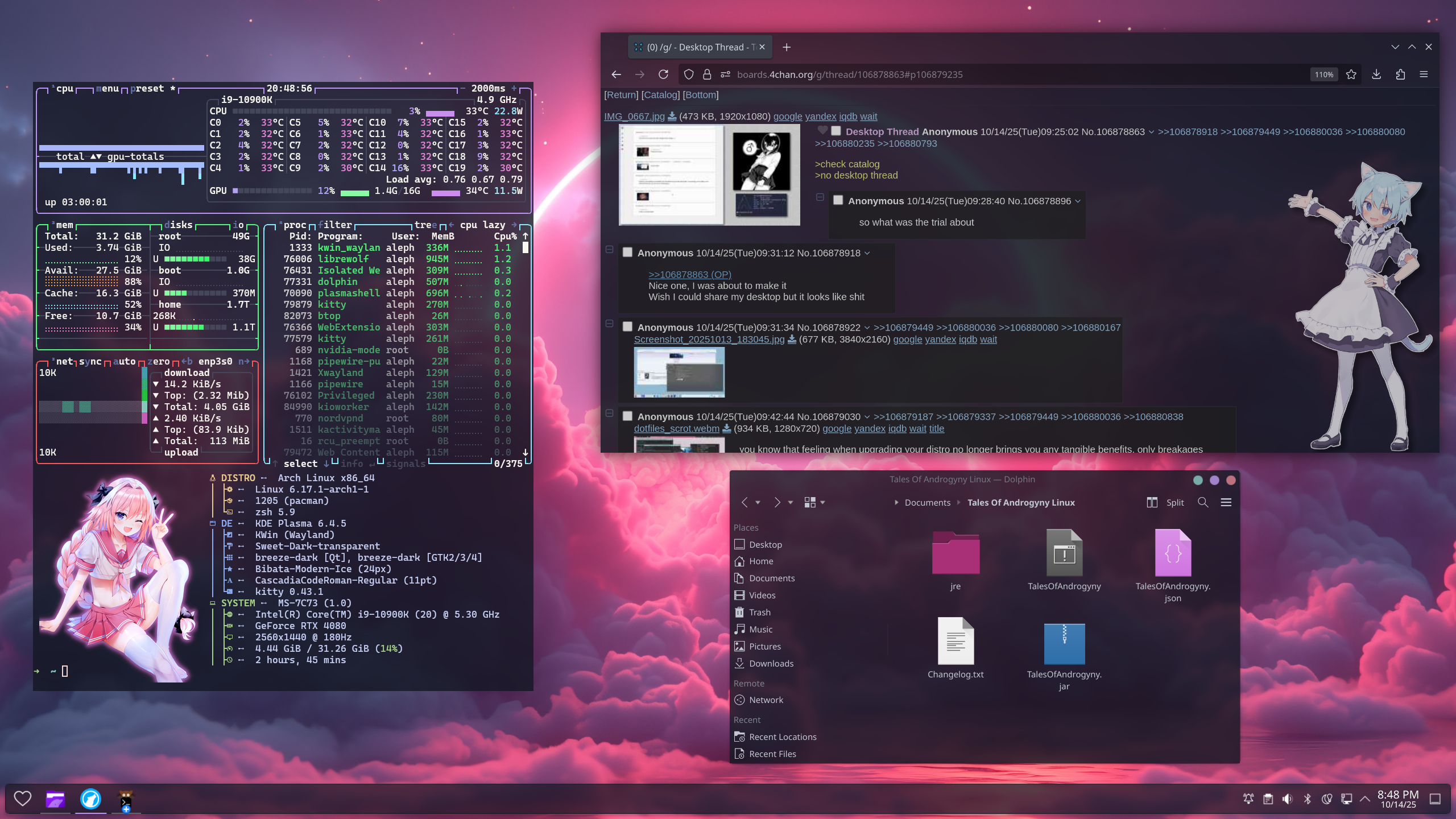Open the view mode dropdown arrow in Dolphin
1456x819 pixels.
(x=822, y=503)
